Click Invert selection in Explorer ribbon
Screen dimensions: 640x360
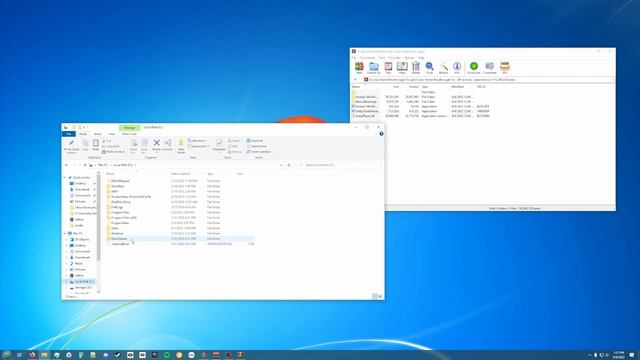point(259,151)
